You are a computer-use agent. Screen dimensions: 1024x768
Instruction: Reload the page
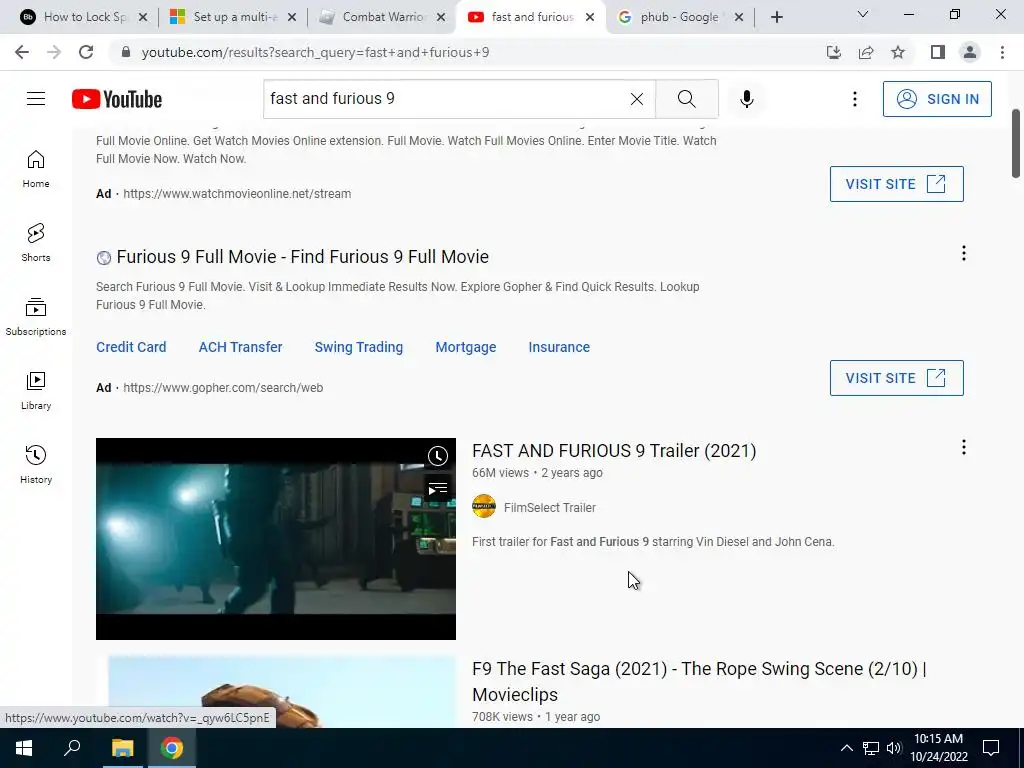pyautogui.click(x=86, y=52)
